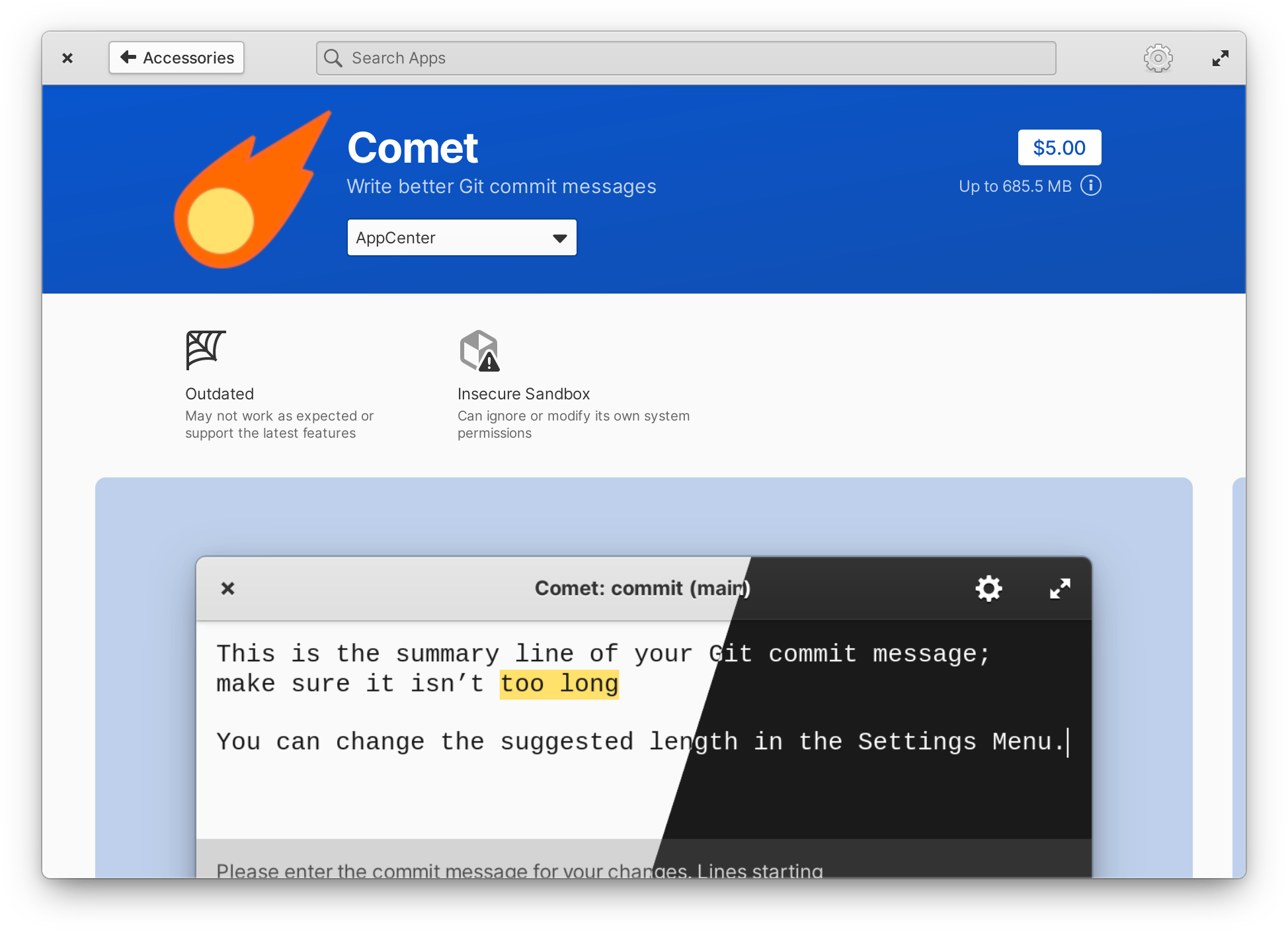Show download size info icon

click(1091, 186)
